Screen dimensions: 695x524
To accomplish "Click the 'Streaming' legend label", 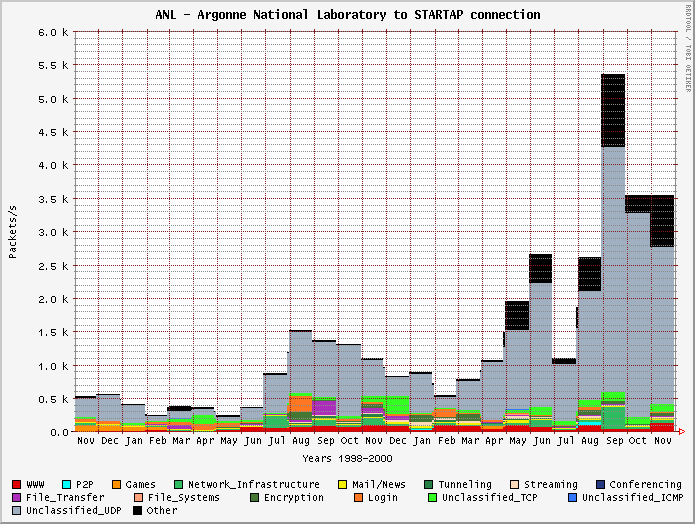I will [x=551, y=485].
